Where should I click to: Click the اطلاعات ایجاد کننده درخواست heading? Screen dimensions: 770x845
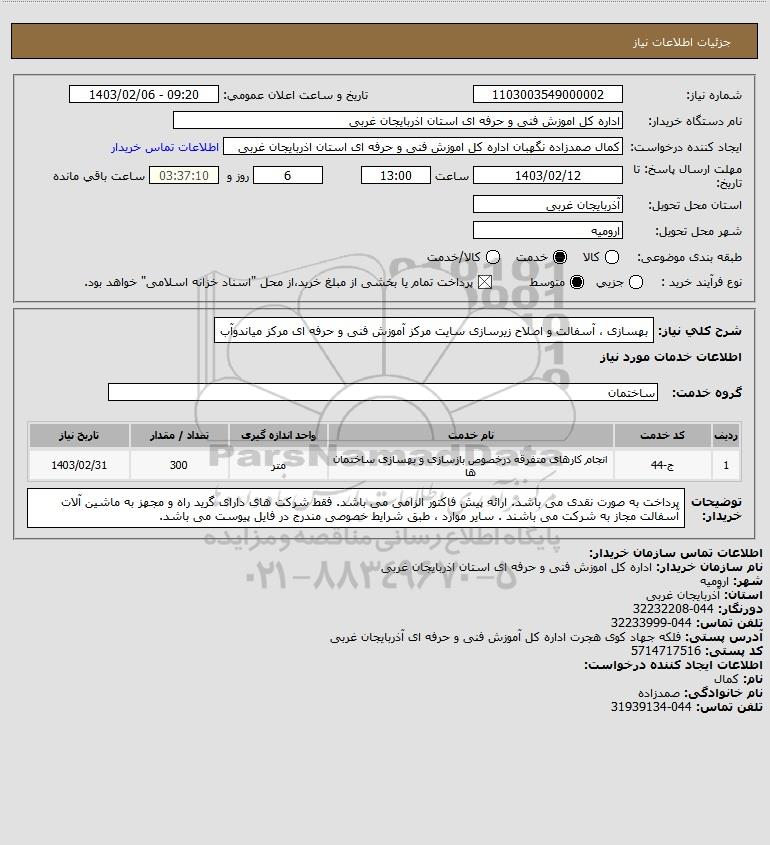(x=674, y=665)
